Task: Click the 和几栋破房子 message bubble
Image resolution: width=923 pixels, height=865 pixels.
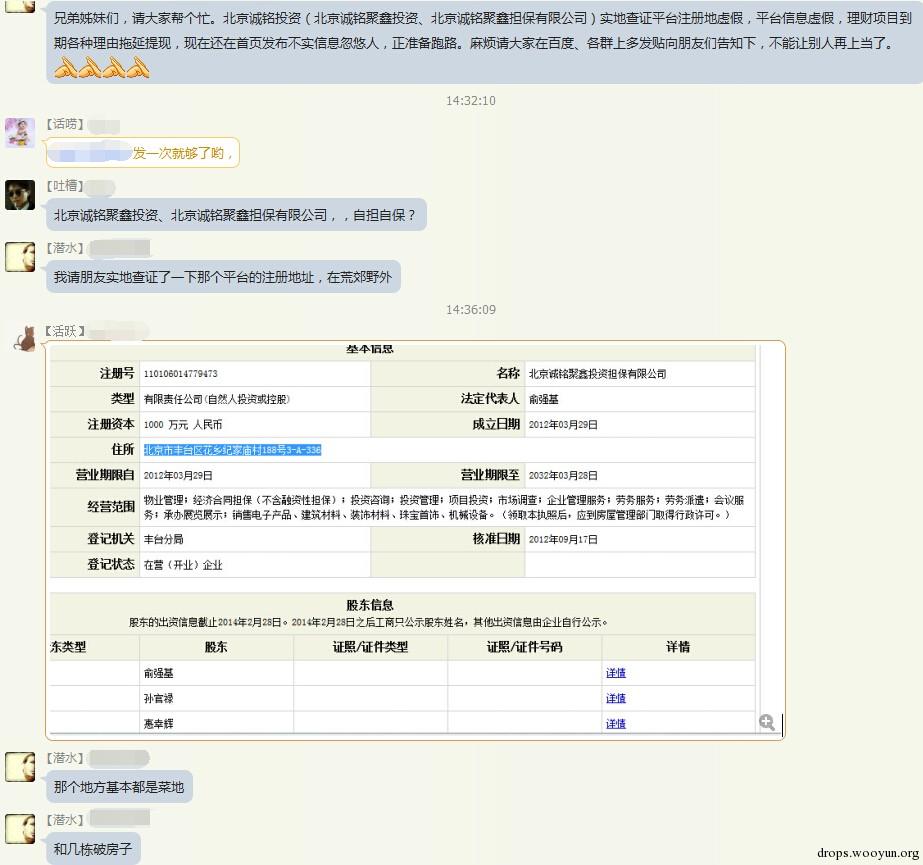Action: pos(93,849)
